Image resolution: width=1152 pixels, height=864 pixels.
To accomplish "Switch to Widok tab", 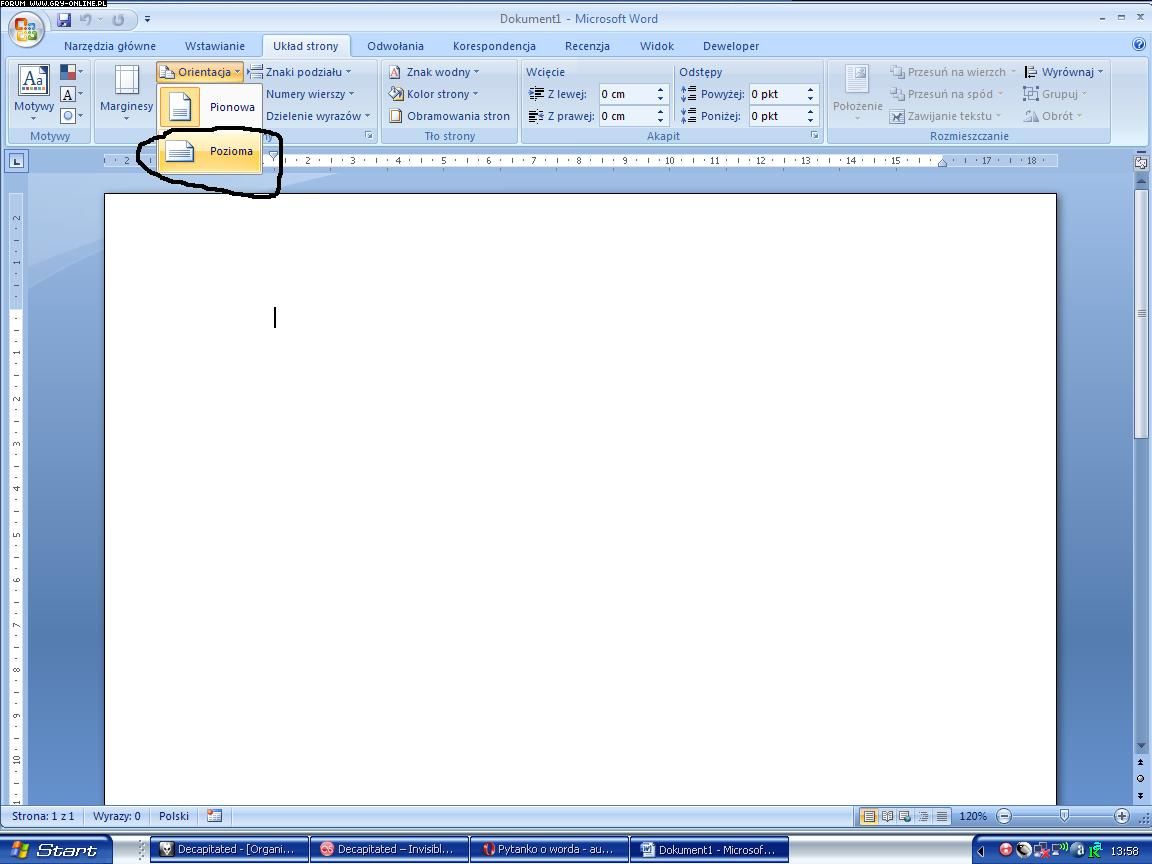I will 657,46.
